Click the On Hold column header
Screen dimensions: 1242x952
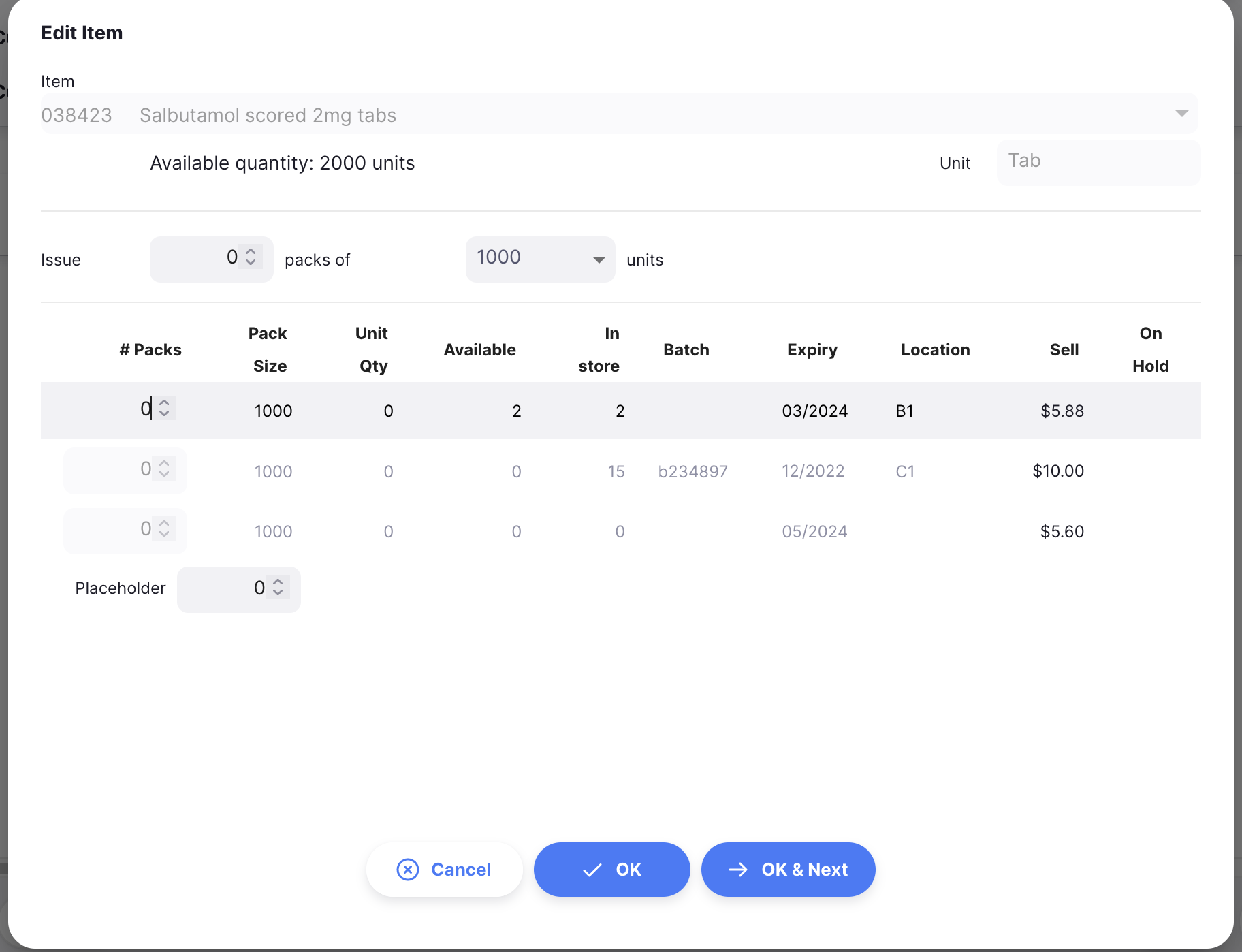[x=1150, y=349]
